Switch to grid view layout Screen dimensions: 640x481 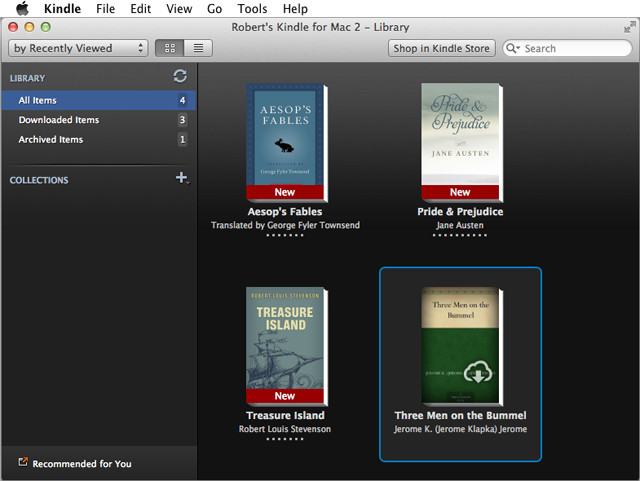click(170, 48)
